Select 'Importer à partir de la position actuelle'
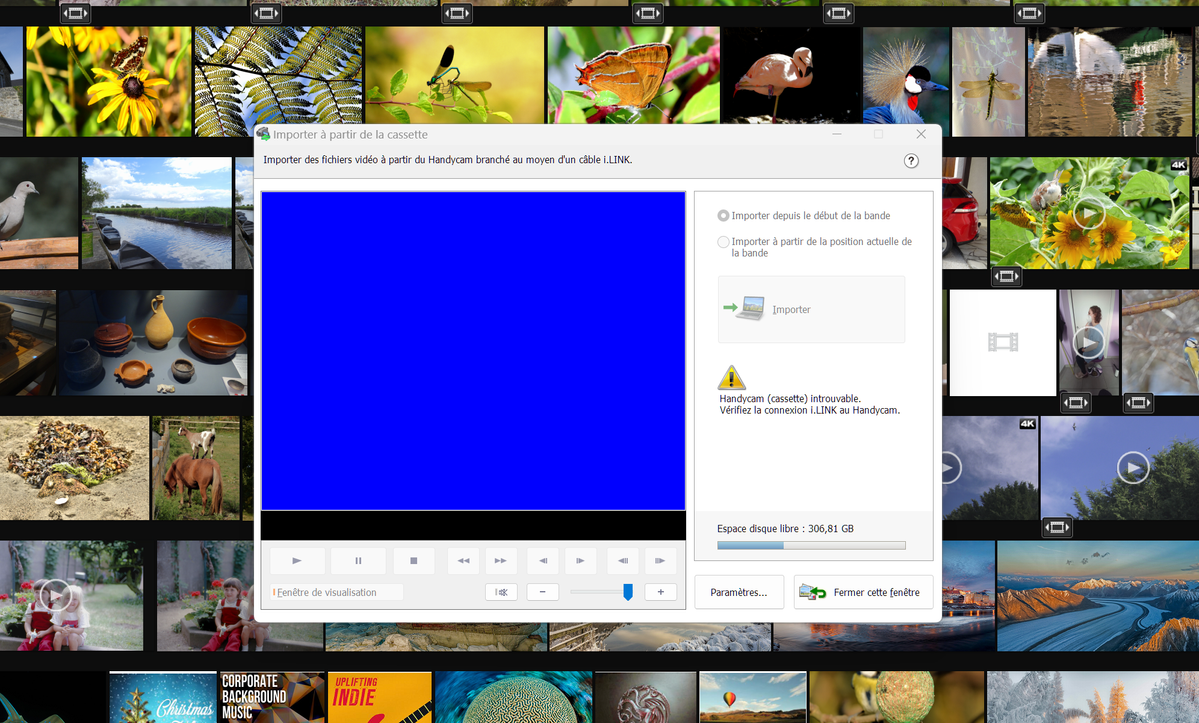The image size is (1199, 723). point(724,242)
